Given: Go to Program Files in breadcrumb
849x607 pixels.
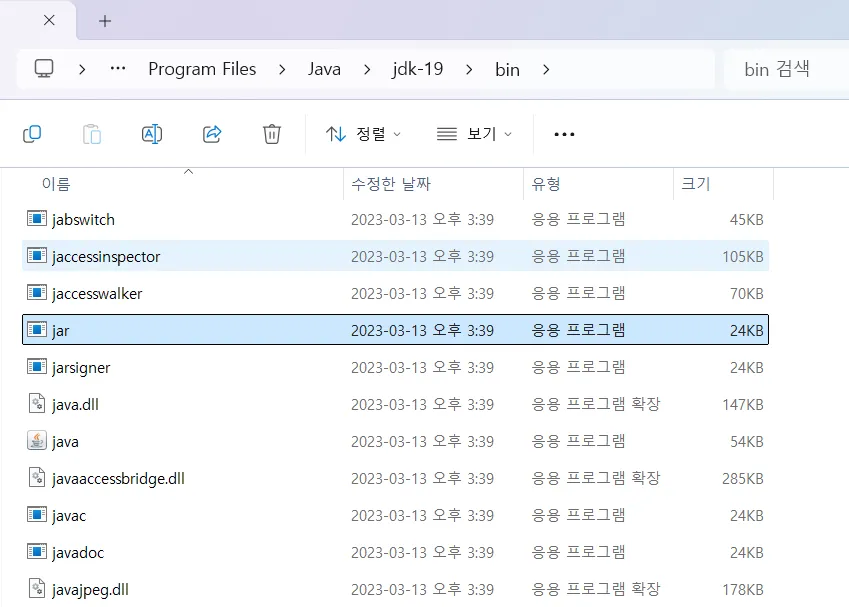Looking at the screenshot, I should 202,69.
